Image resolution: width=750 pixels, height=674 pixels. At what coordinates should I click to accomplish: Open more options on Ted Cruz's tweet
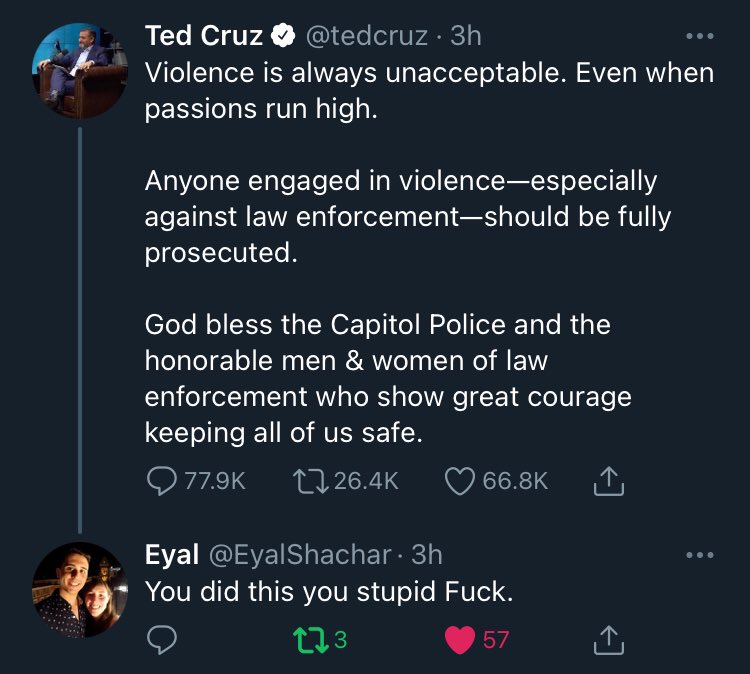(x=700, y=36)
